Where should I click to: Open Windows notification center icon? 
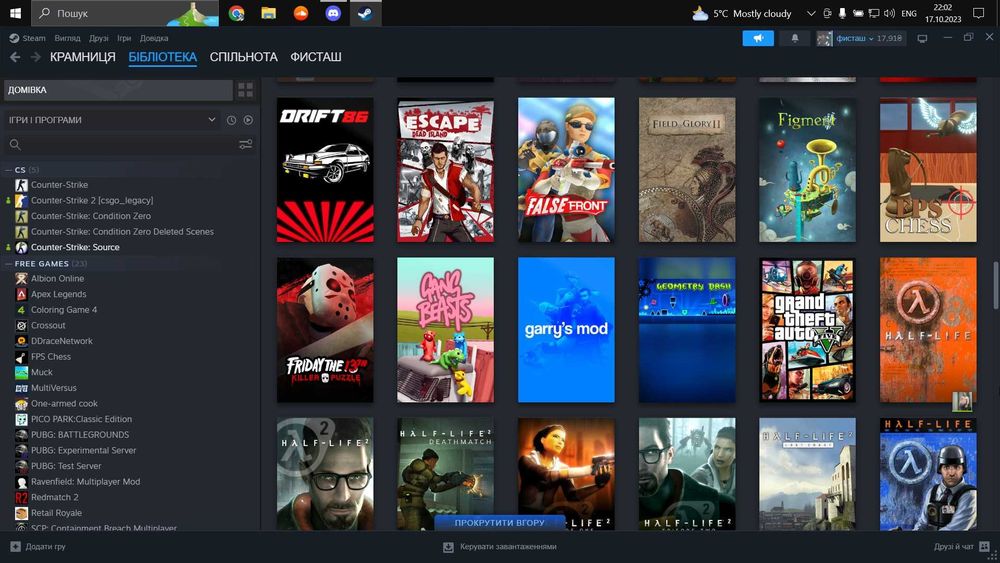point(979,13)
